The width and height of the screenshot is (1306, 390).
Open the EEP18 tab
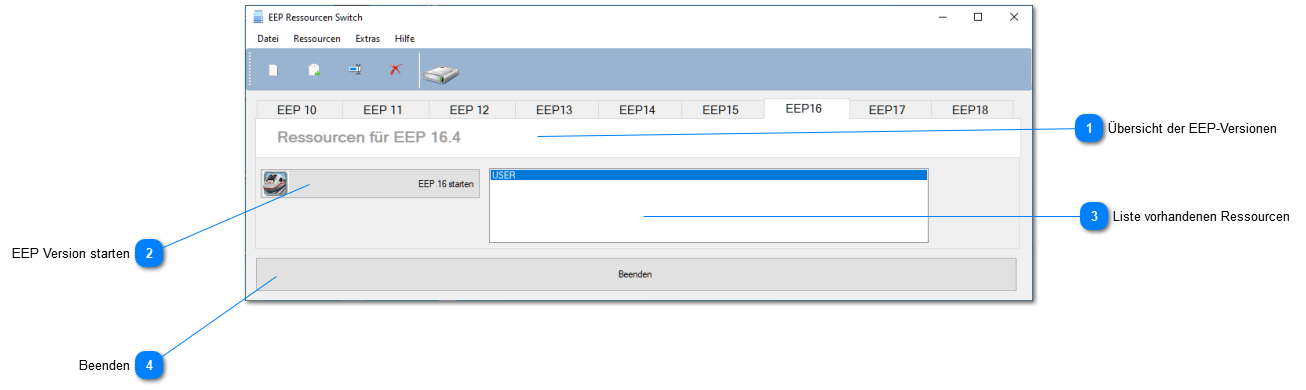click(970, 110)
